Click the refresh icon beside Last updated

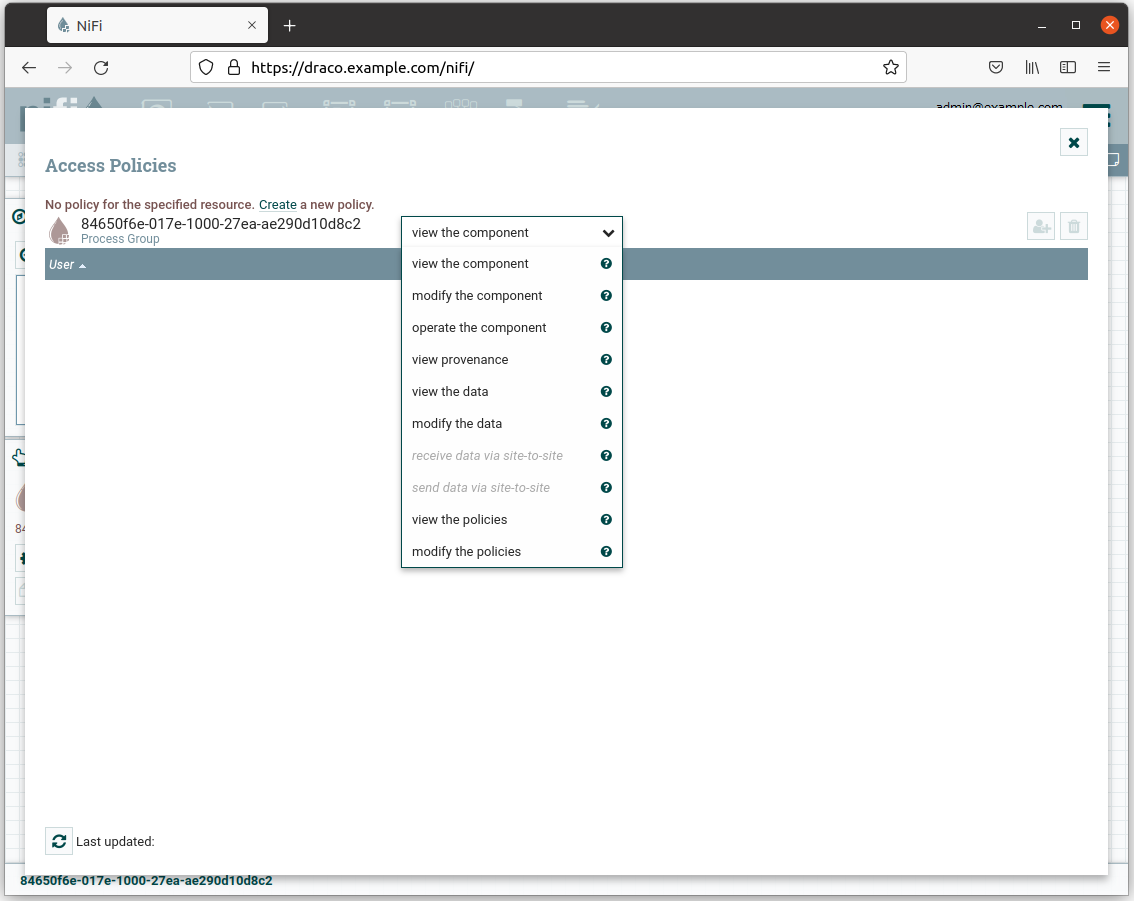(59, 841)
